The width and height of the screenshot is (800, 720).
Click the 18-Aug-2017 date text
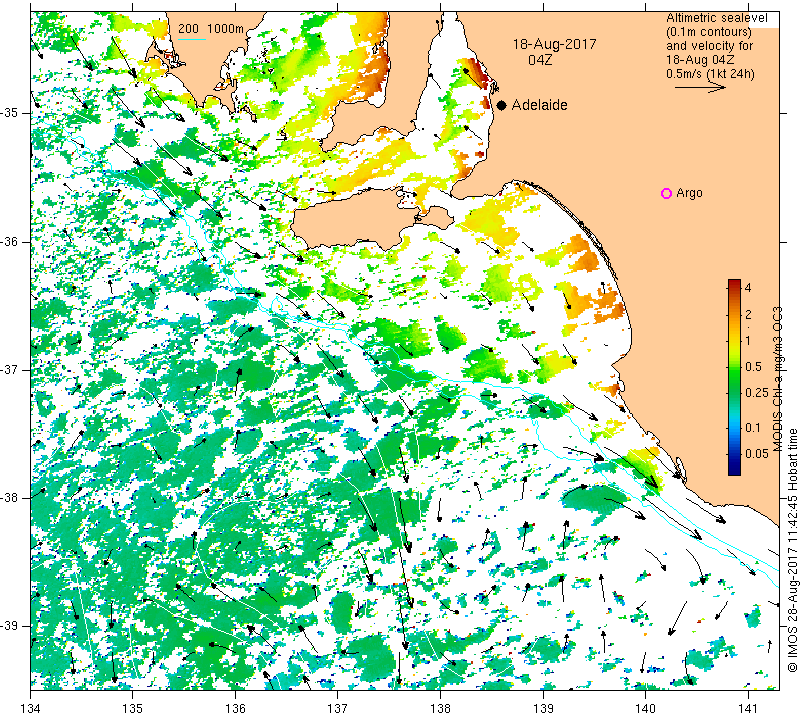pos(555,44)
